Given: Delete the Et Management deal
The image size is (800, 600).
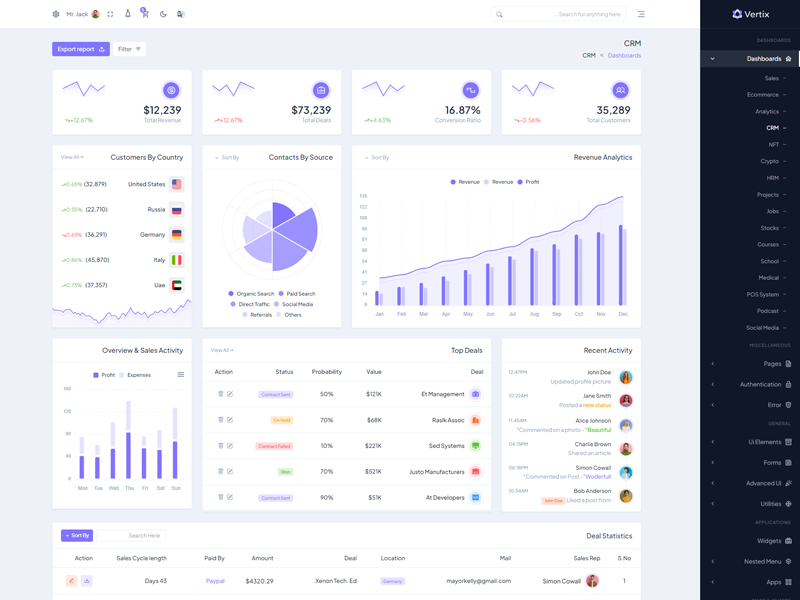Looking at the screenshot, I should (x=221, y=394).
